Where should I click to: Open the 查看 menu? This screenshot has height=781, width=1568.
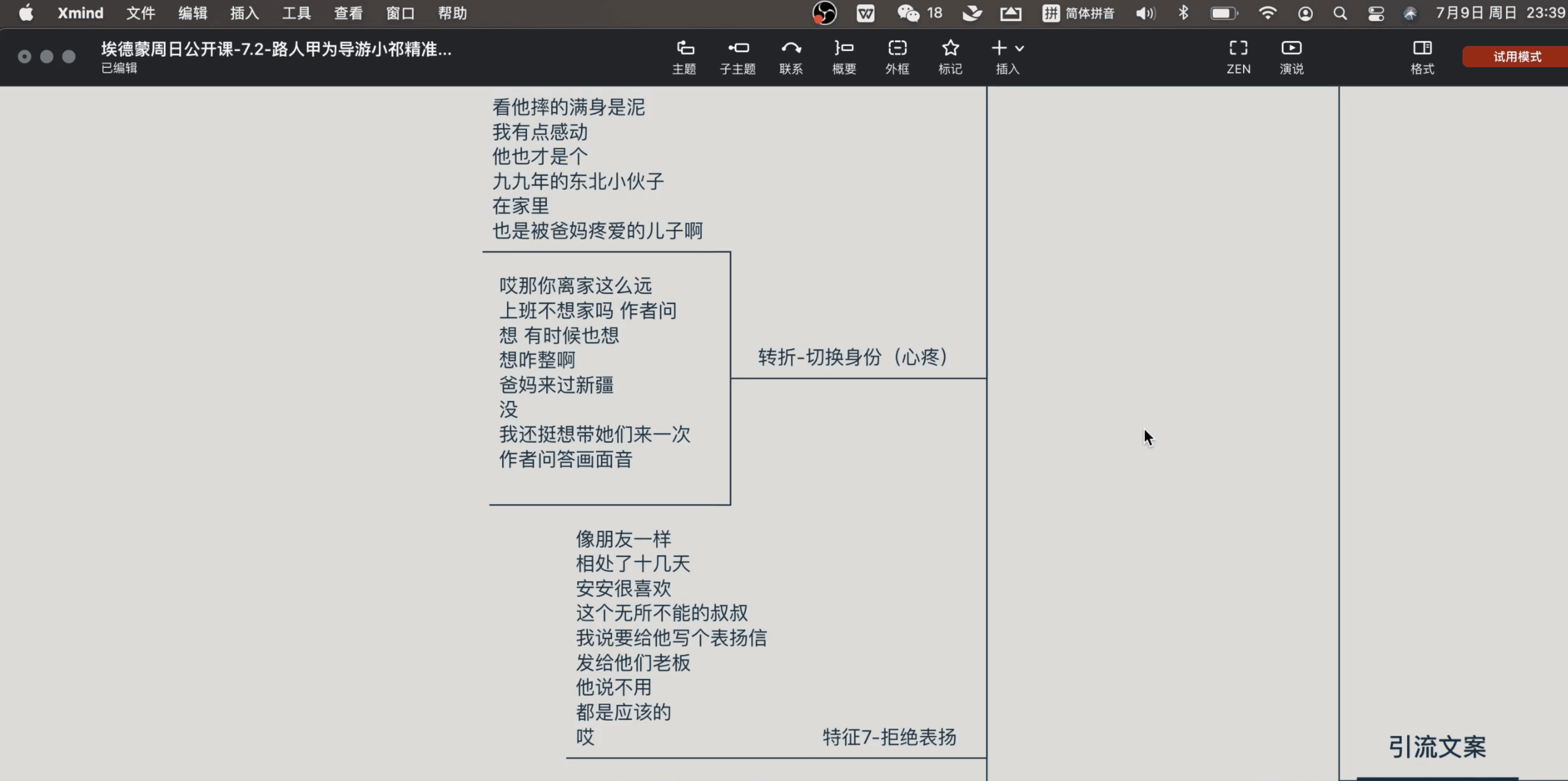349,13
